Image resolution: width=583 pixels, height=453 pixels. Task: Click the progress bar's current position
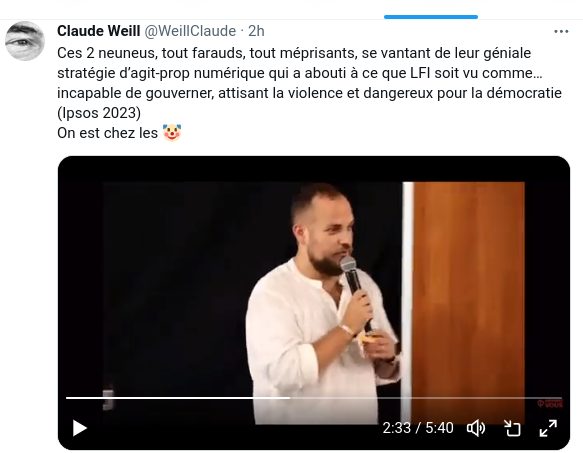point(290,398)
